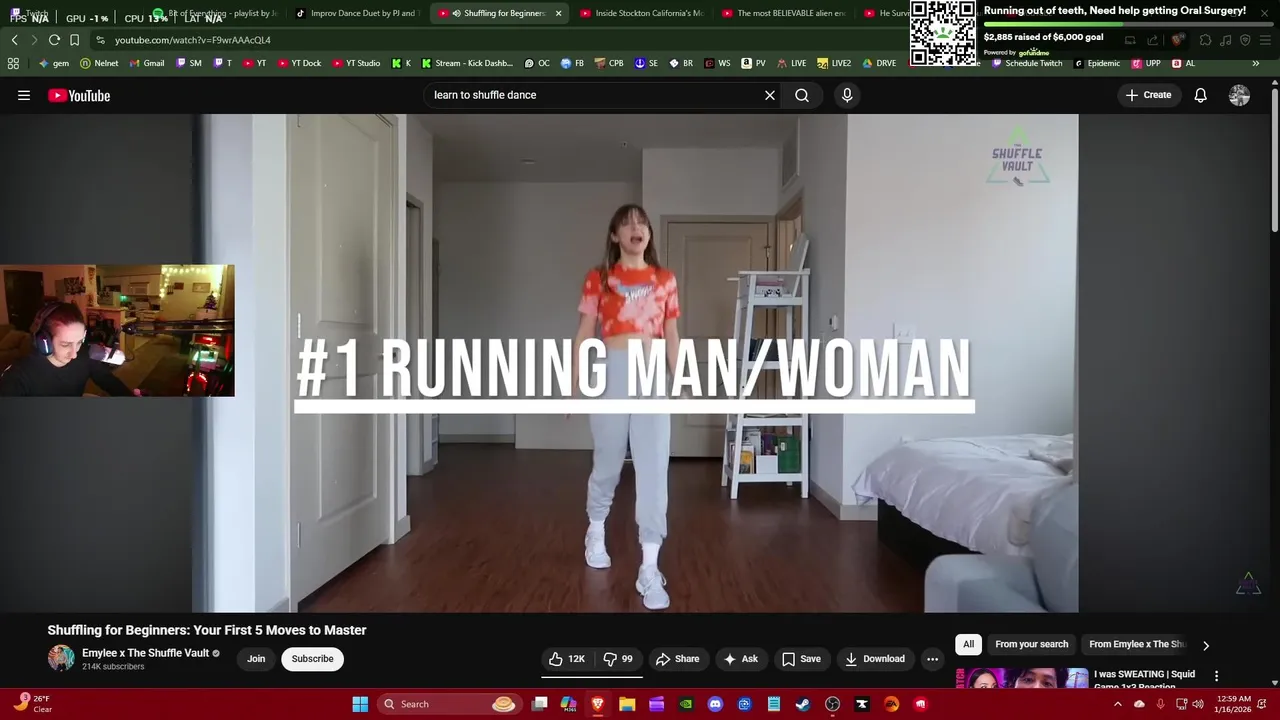Open Emylee x The Shuffle Vault channel name
The image size is (1280, 720).
[x=145, y=653]
